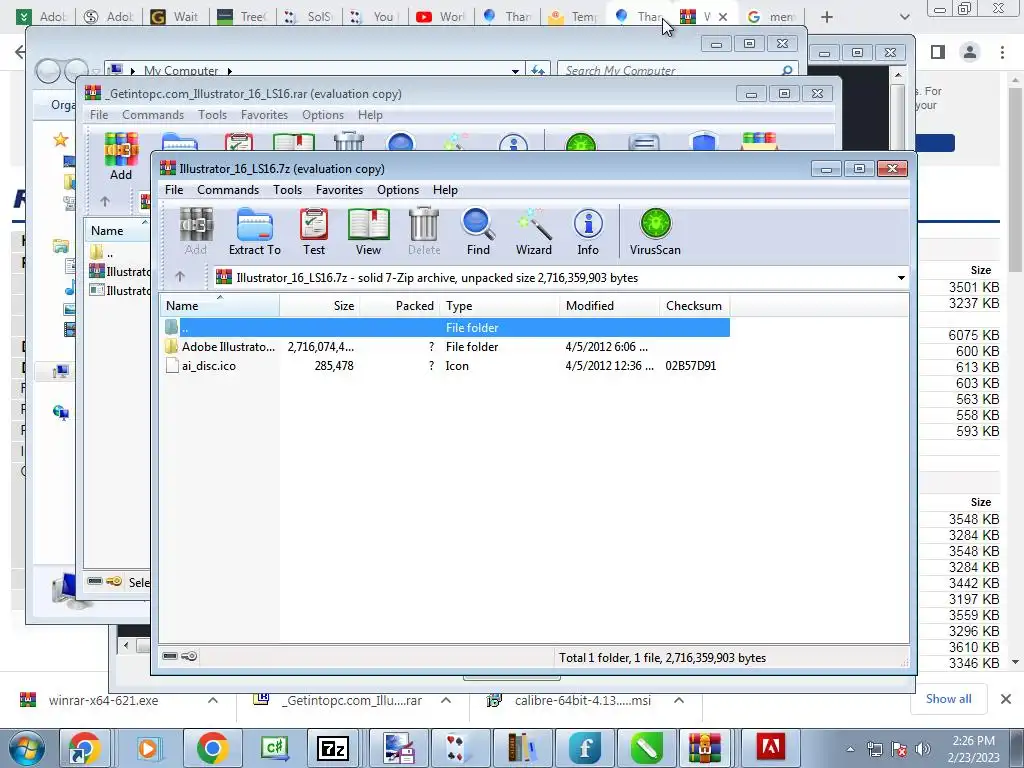Viewport: 1024px width, 768px height.
Task: Run VirusScan on the archive
Action: pyautogui.click(x=655, y=231)
